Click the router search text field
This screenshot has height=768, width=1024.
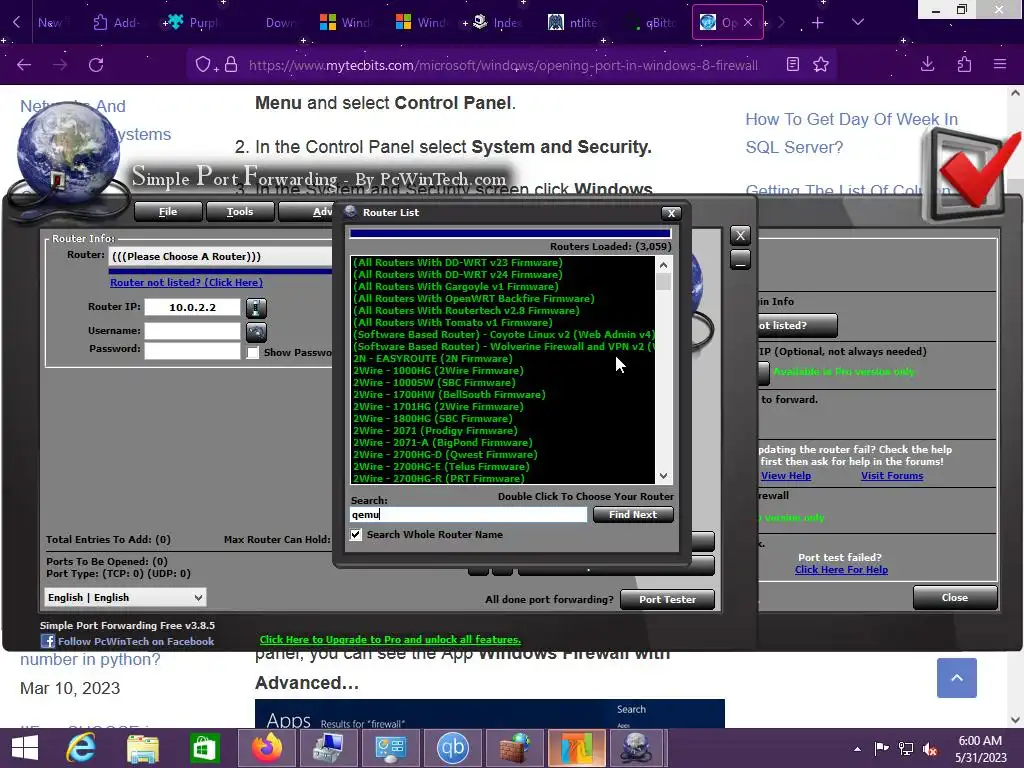click(x=468, y=515)
